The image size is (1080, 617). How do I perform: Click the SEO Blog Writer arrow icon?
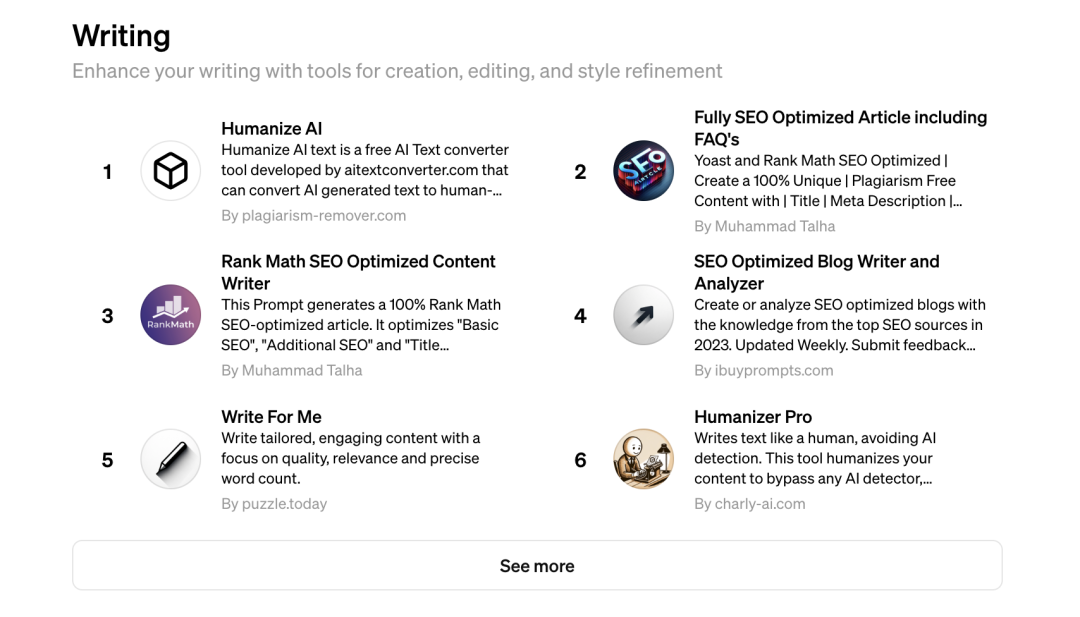click(x=643, y=315)
